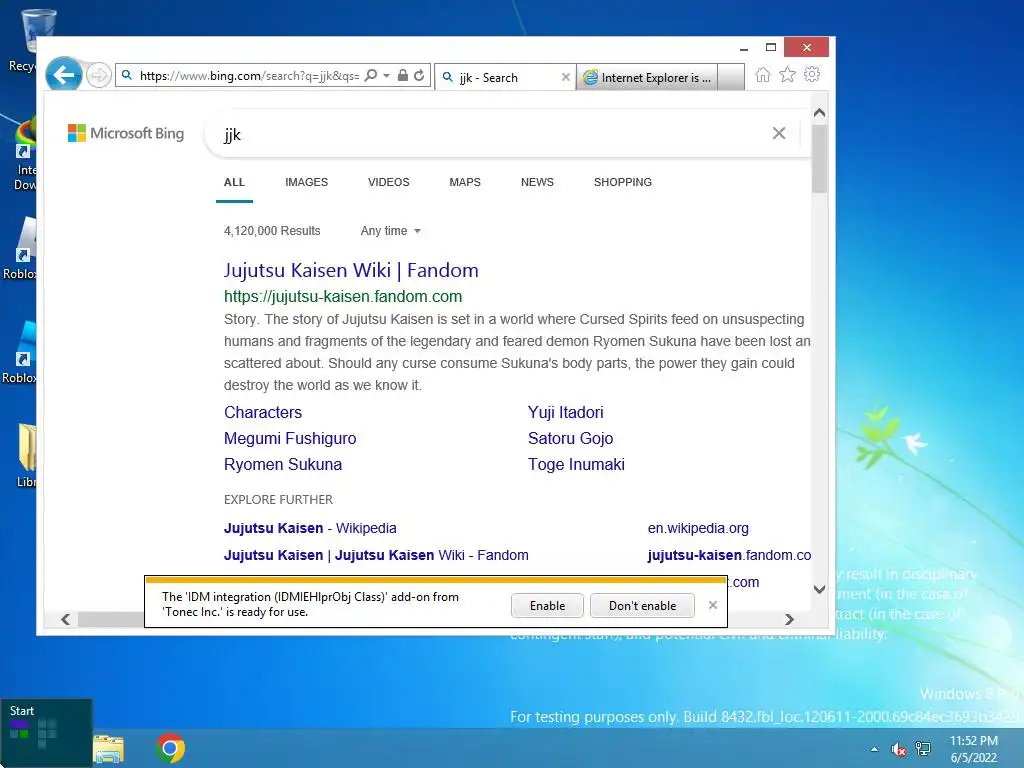Open the Characters sublink
Viewport: 1024px width, 768px height.
pyautogui.click(x=263, y=413)
